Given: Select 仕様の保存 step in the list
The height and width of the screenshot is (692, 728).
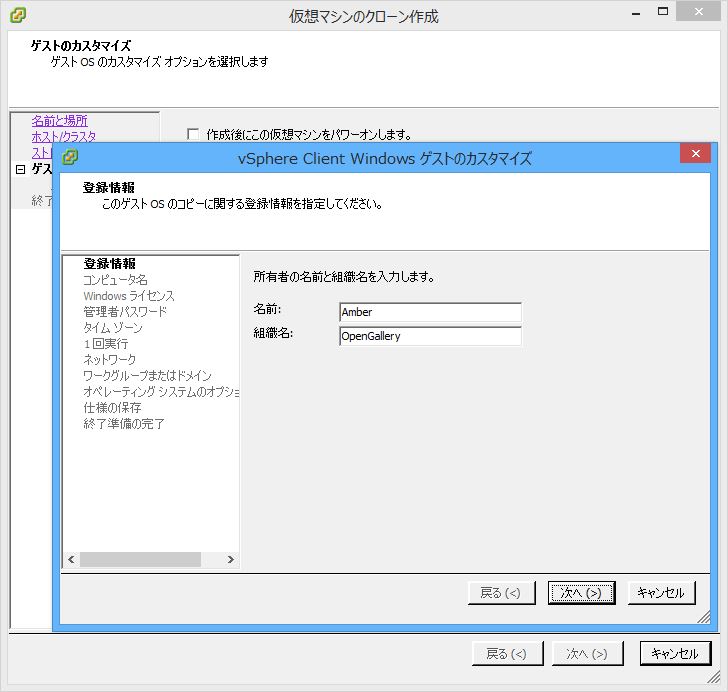Looking at the screenshot, I should (112, 408).
